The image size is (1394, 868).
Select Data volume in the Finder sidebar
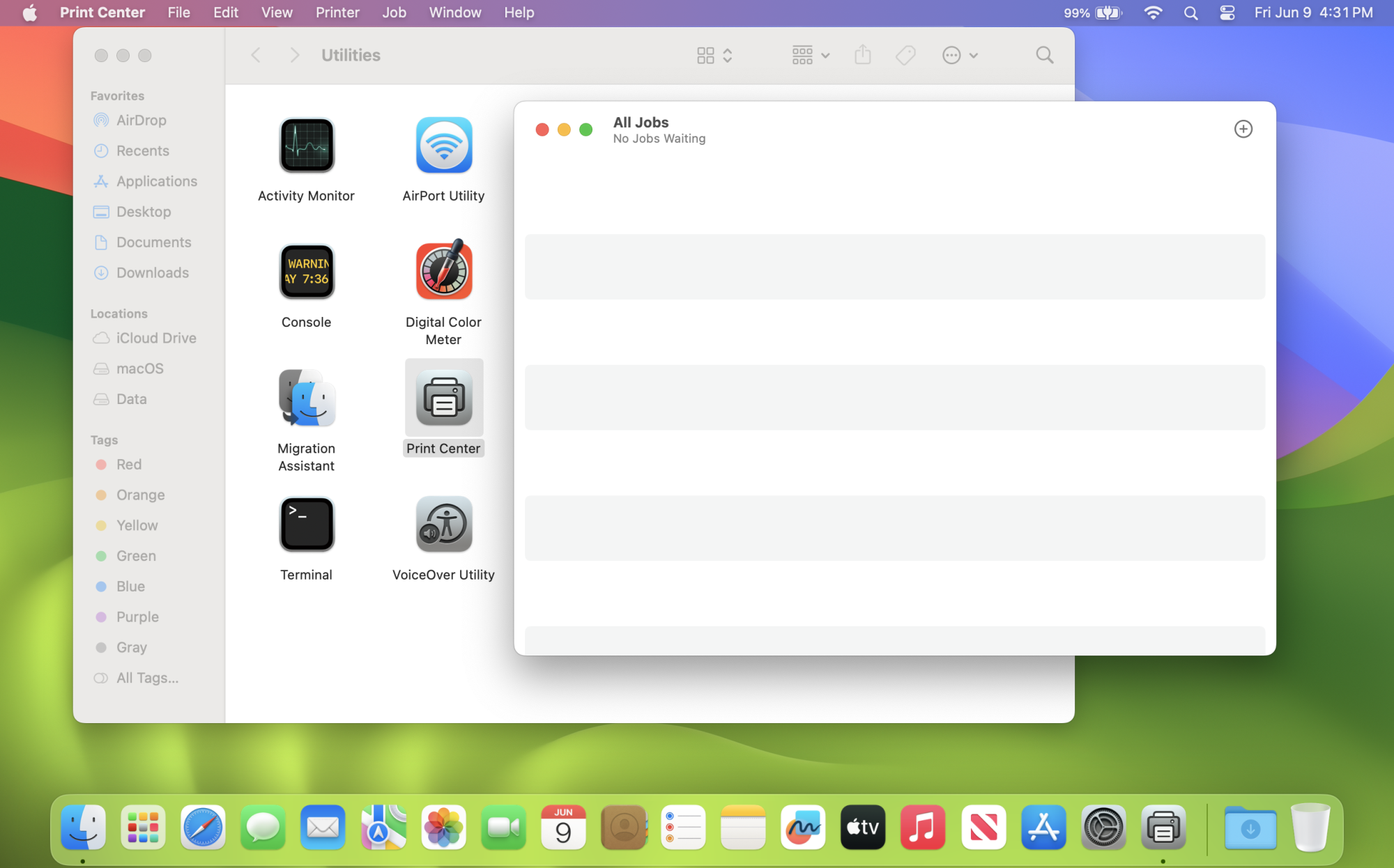[x=131, y=399]
